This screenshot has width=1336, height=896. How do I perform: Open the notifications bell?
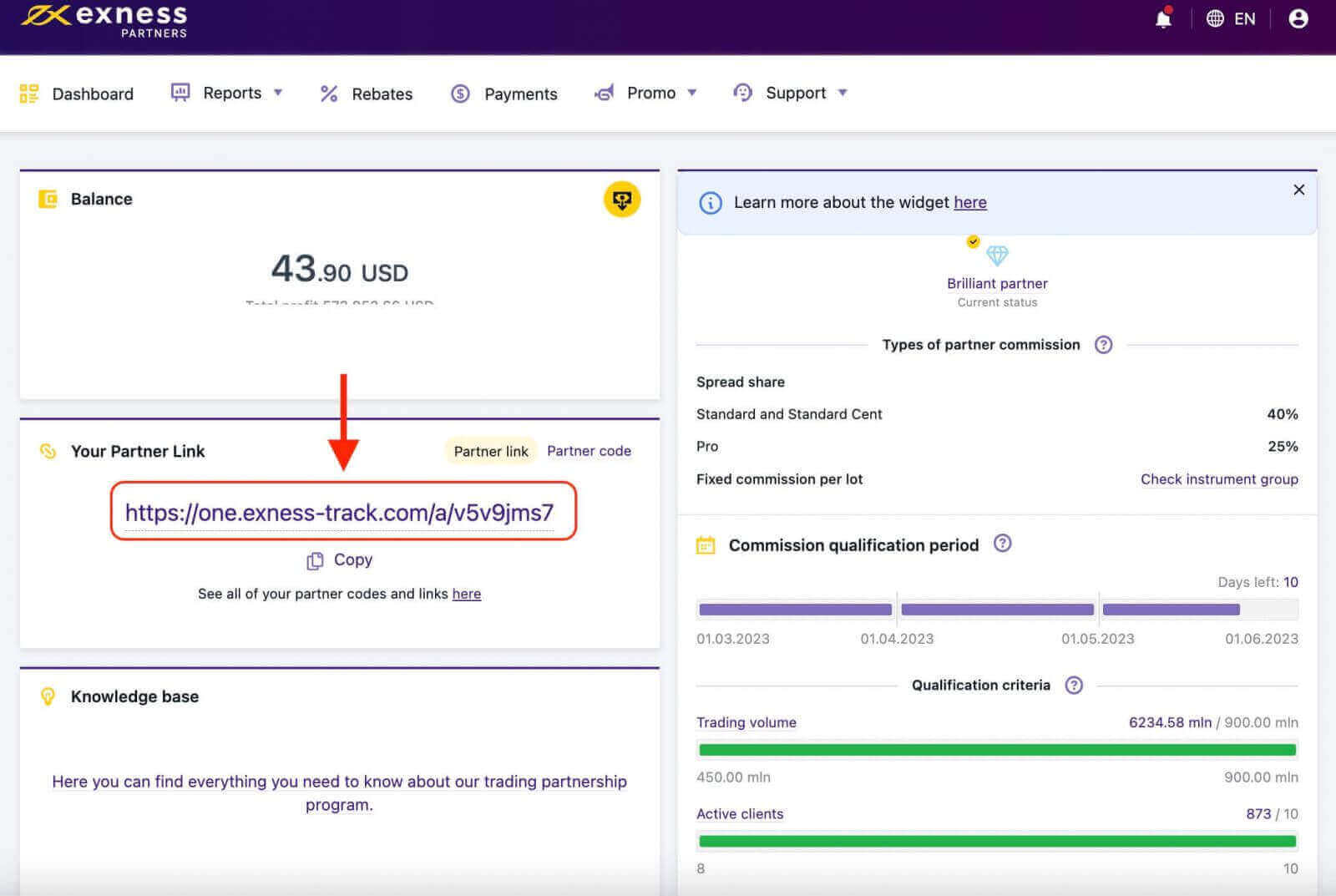[x=1162, y=19]
